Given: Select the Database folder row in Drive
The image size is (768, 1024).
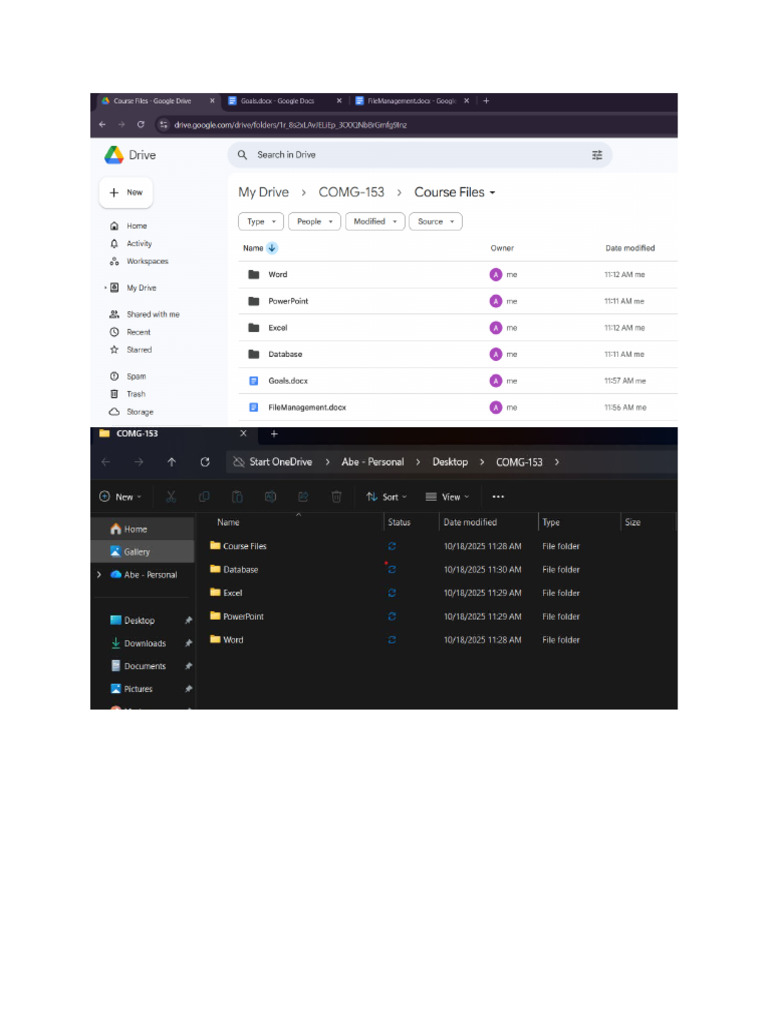Looking at the screenshot, I should (457, 354).
